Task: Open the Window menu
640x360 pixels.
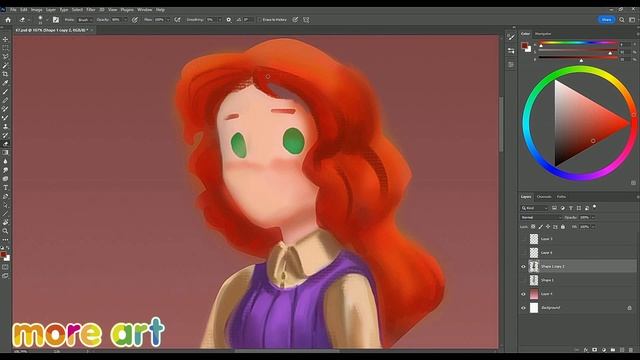Action: 144,9
